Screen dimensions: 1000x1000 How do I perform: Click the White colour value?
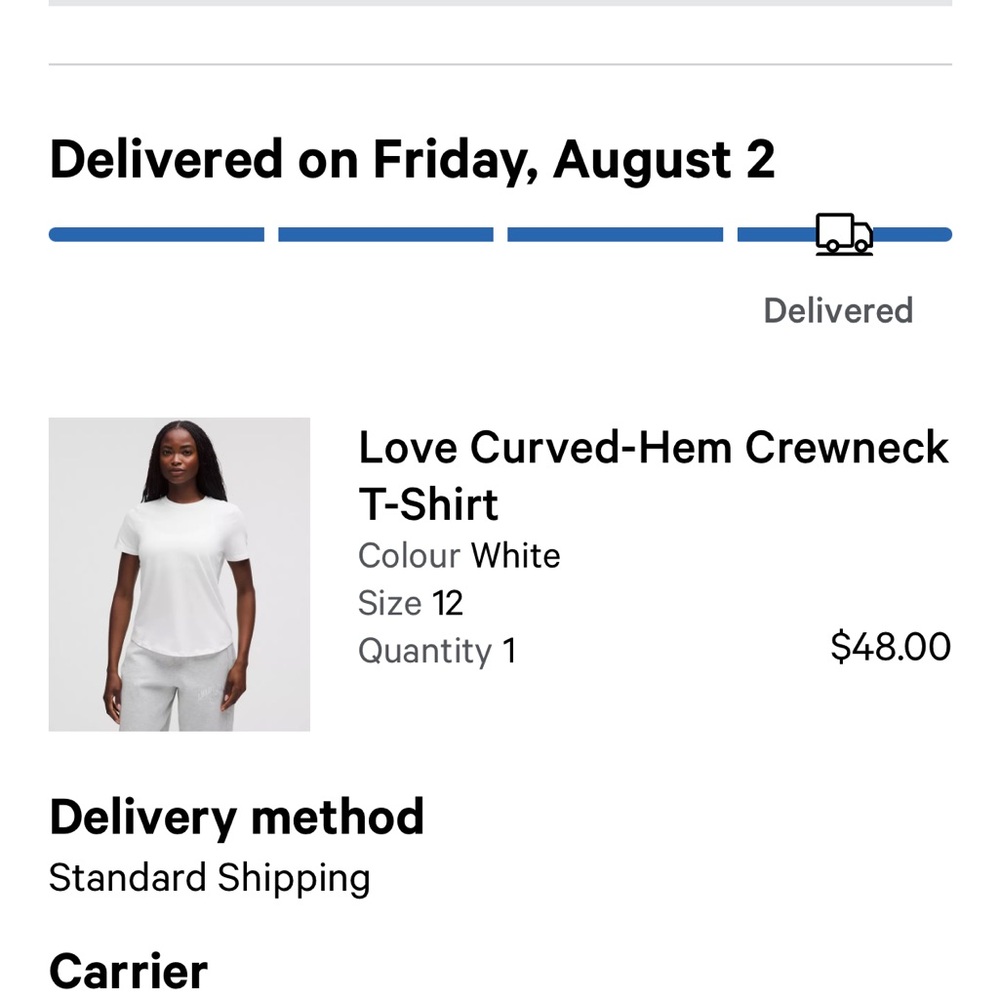515,555
